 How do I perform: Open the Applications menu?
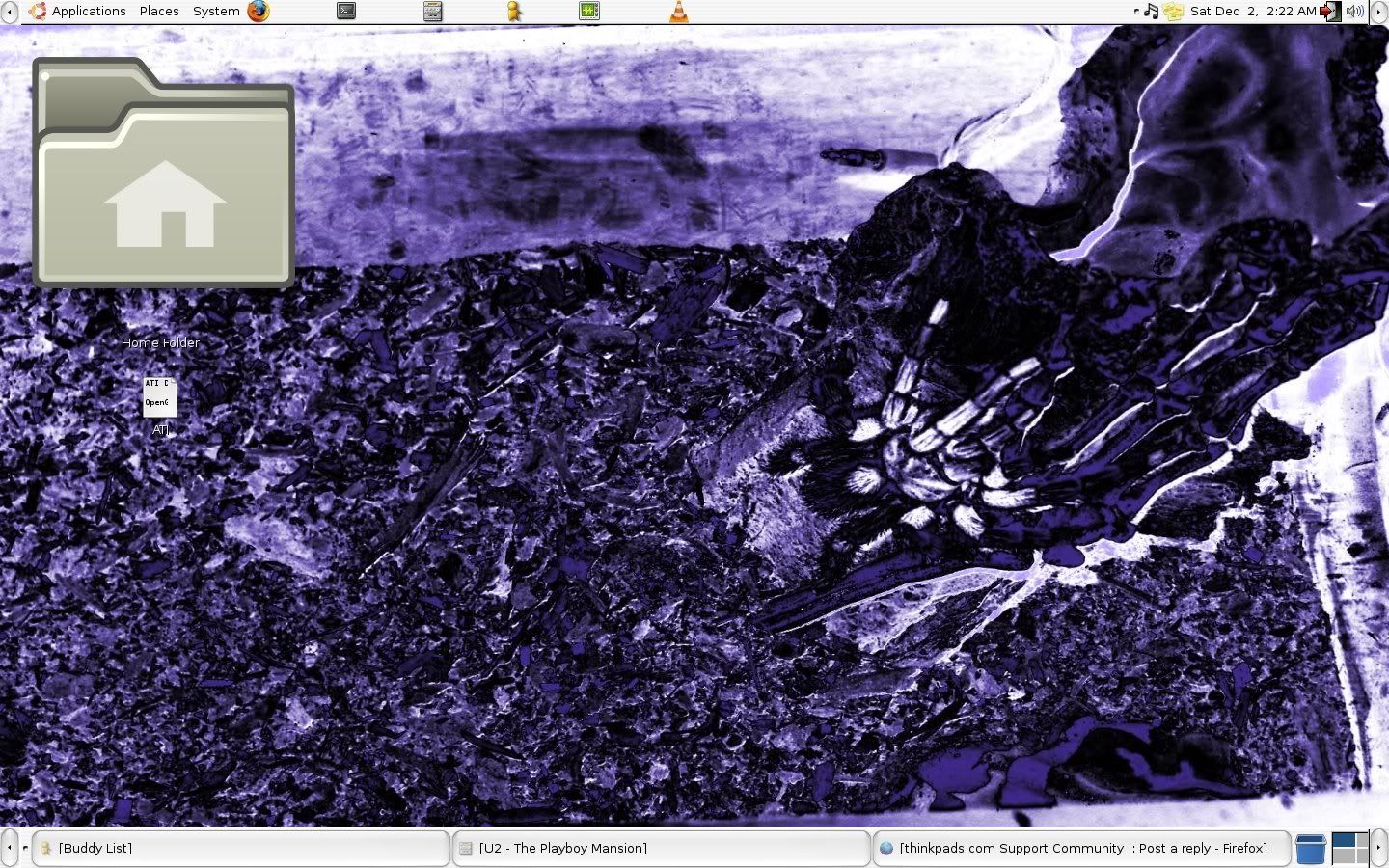click(x=78, y=12)
